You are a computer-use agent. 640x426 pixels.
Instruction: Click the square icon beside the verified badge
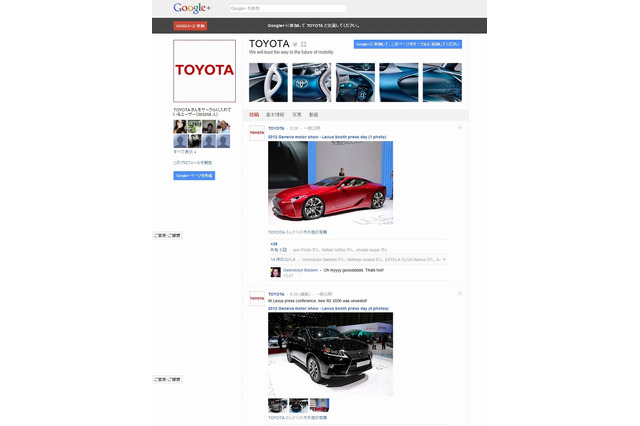[304, 44]
